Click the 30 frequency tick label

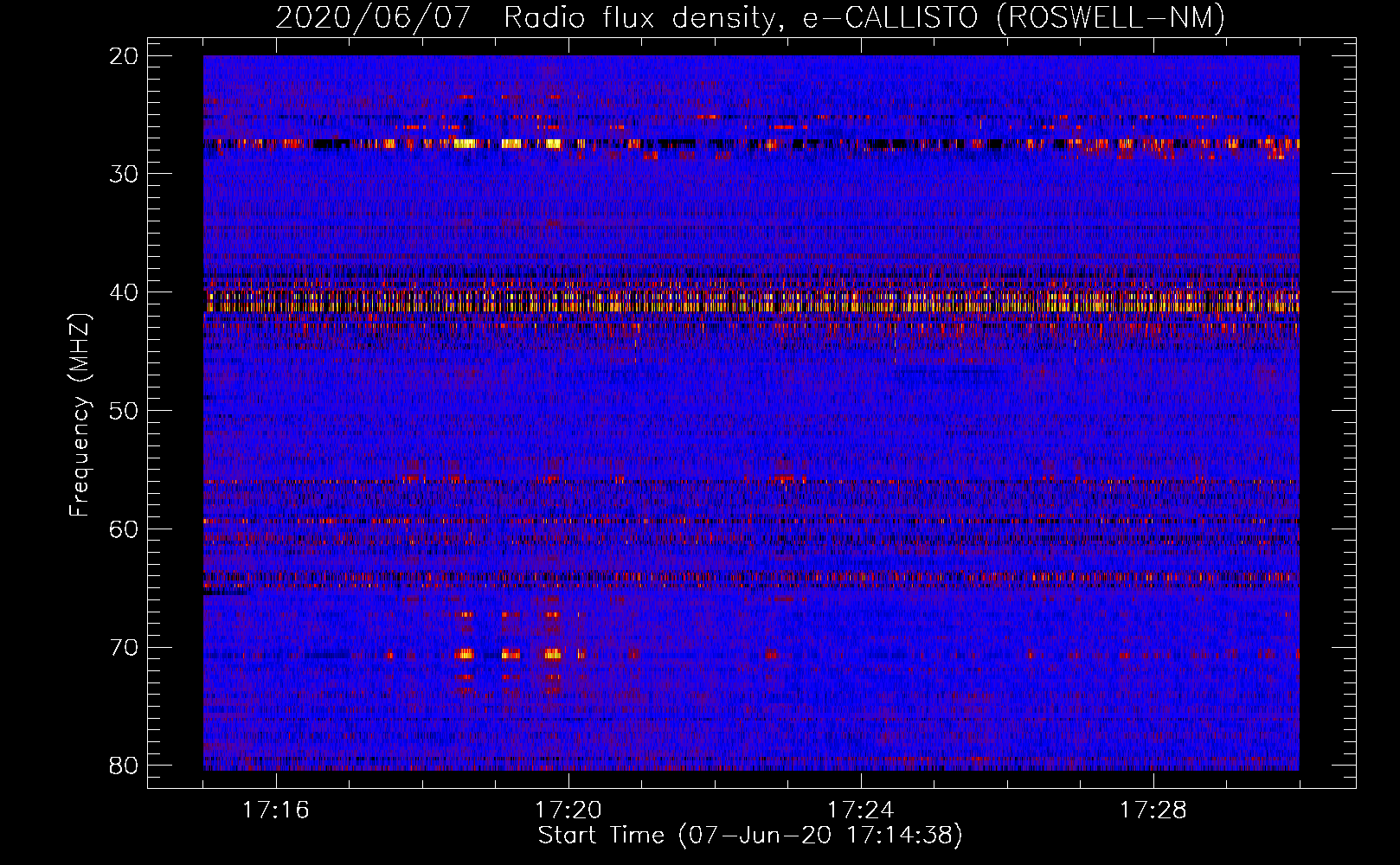[x=124, y=174]
